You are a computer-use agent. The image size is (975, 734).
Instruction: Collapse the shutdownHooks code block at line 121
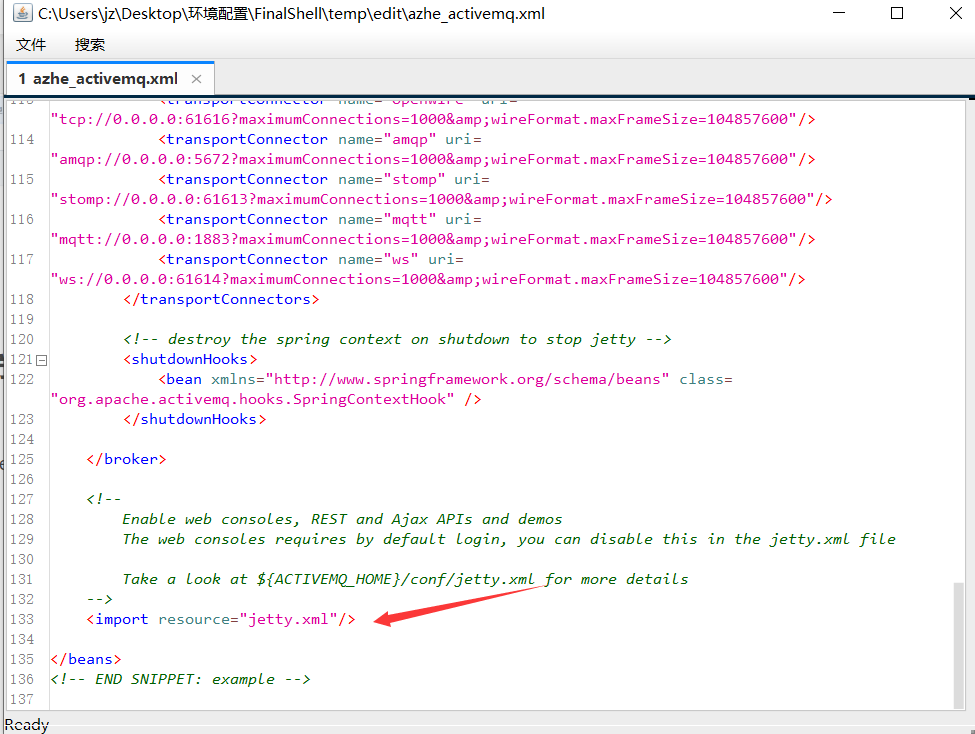(41, 359)
